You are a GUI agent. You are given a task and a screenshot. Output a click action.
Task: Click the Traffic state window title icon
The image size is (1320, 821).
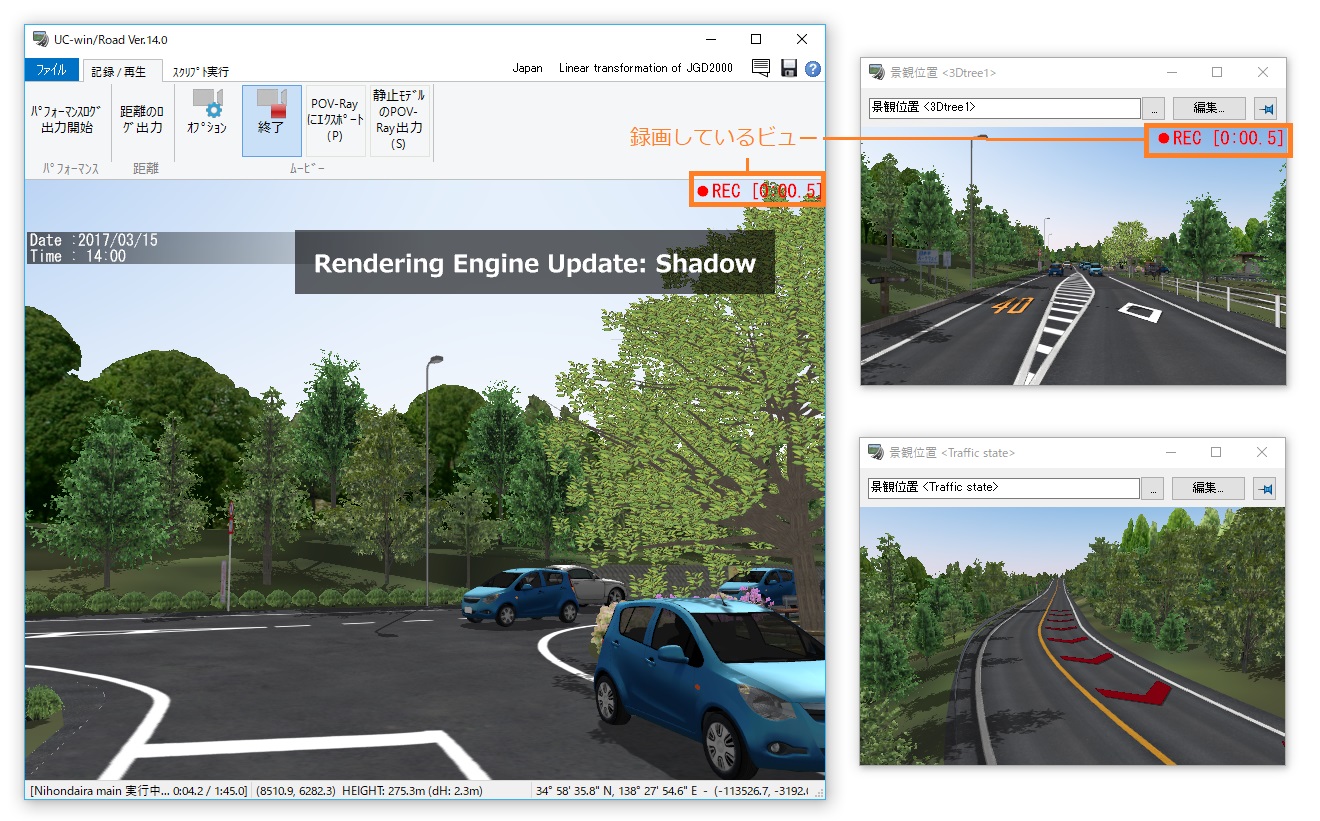pos(875,453)
